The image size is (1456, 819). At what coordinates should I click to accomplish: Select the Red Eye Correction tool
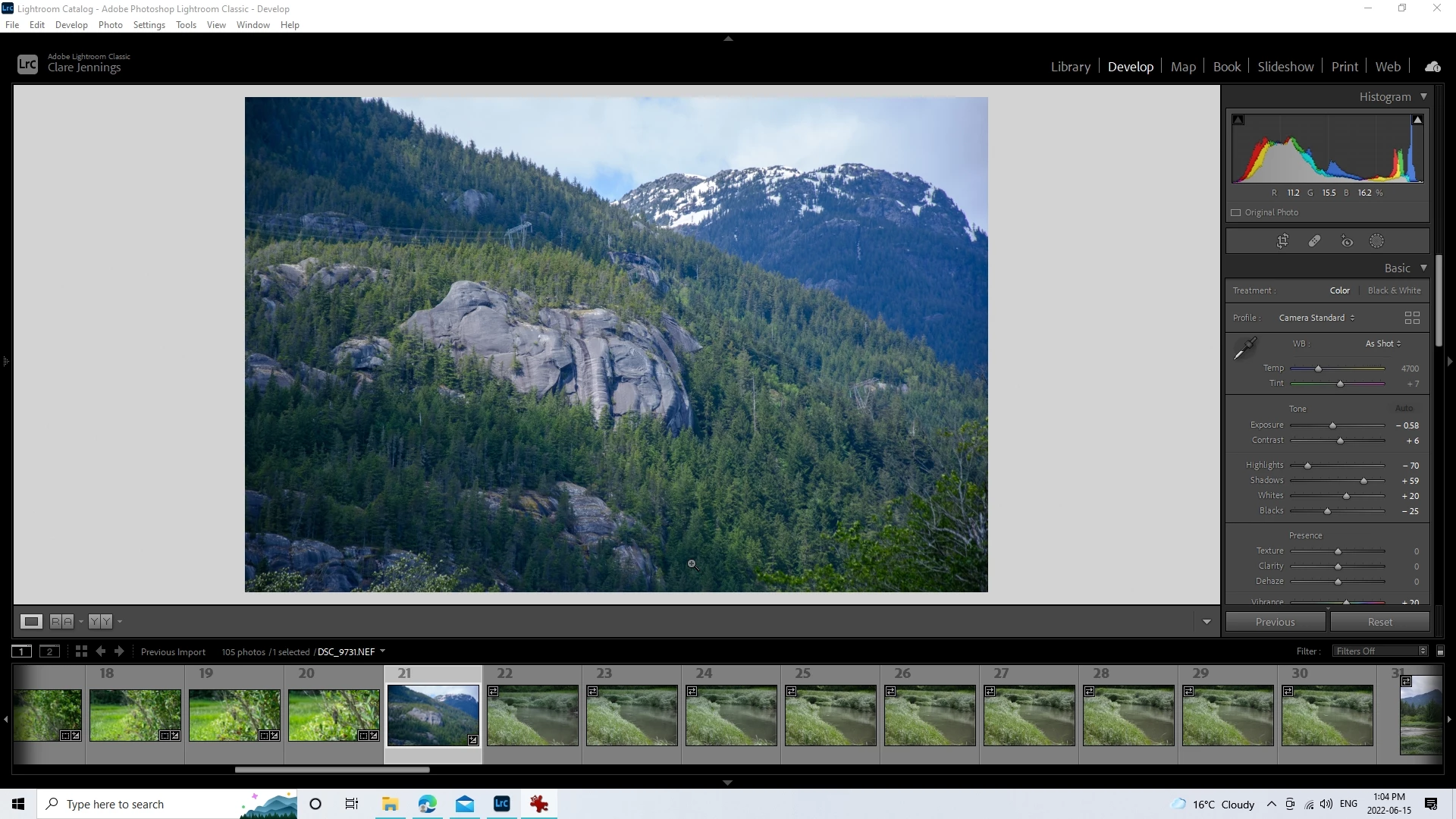(x=1347, y=241)
